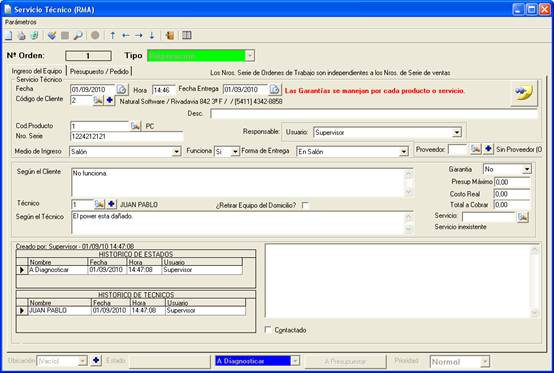Open the Usuario Supervisor dropdown
Screen dimensions: 554x373
click(x=457, y=132)
